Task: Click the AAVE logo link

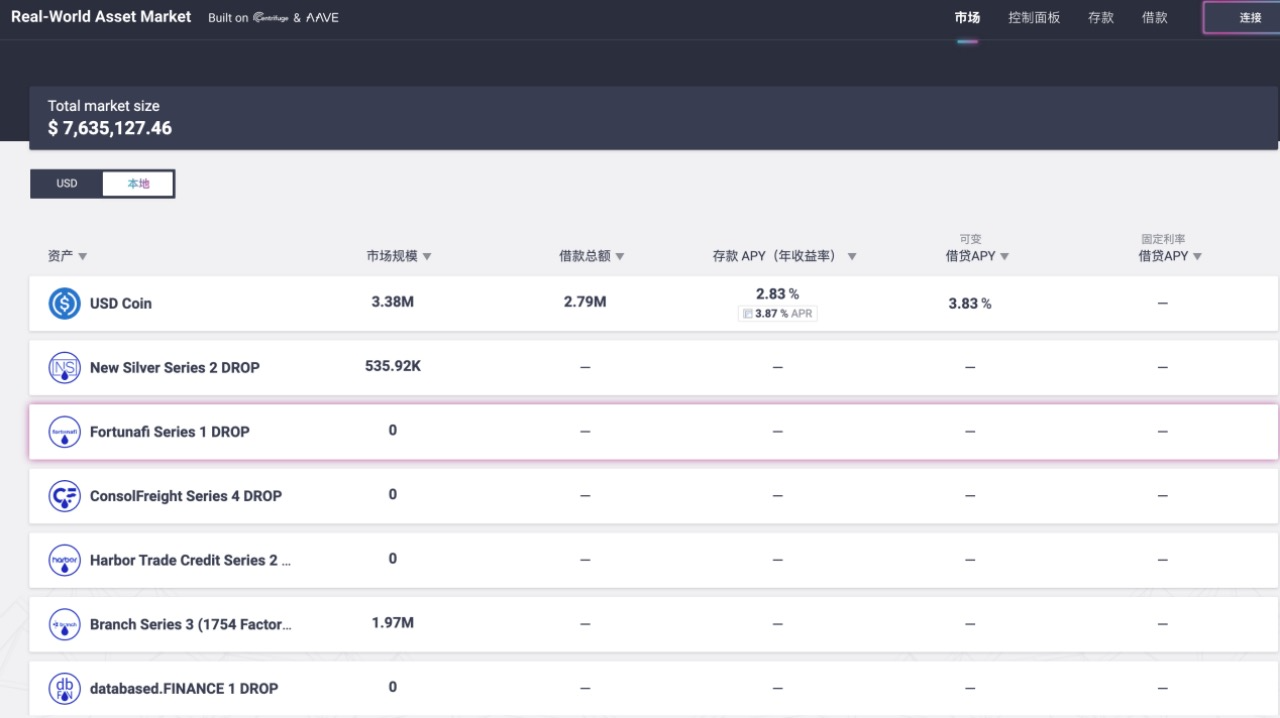Action: point(322,18)
